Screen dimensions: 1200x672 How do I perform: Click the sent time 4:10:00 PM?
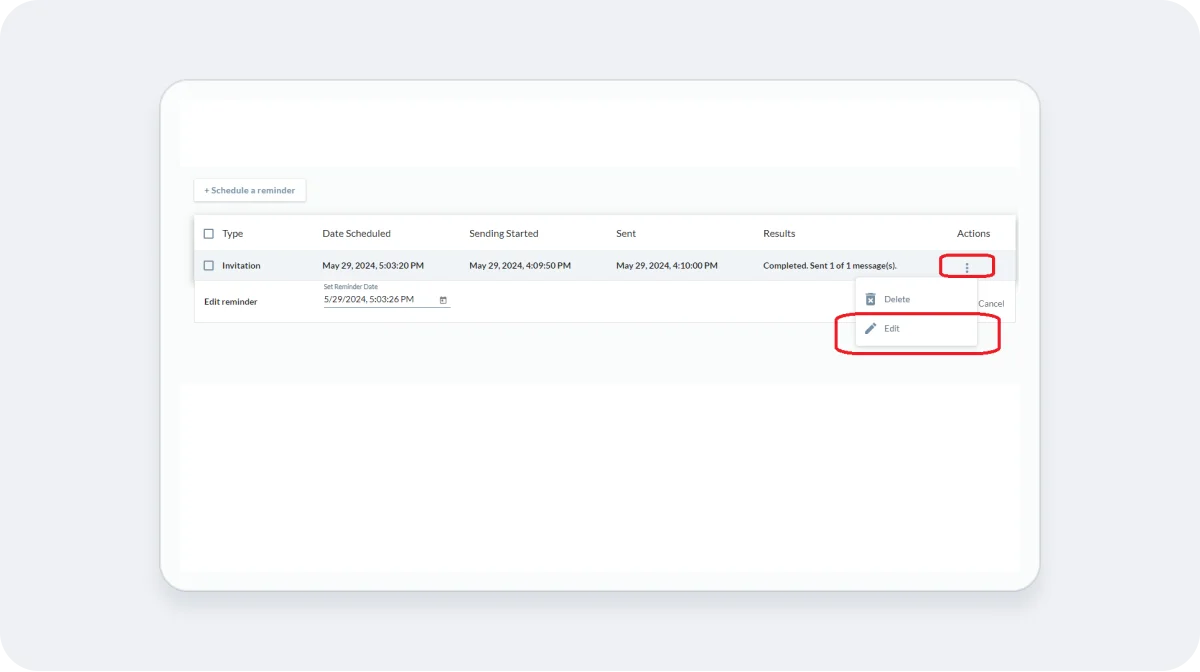click(x=667, y=266)
